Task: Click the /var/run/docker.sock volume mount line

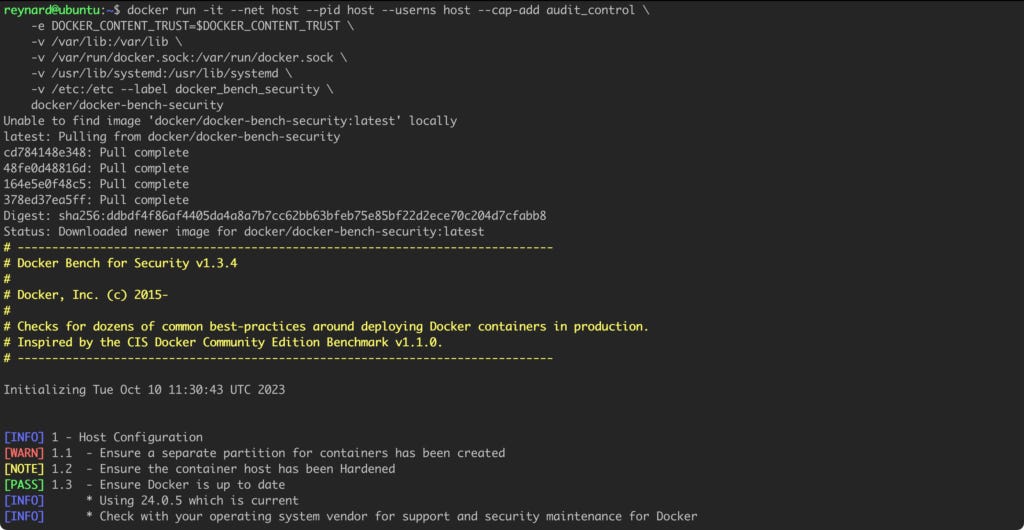Action: coord(189,57)
